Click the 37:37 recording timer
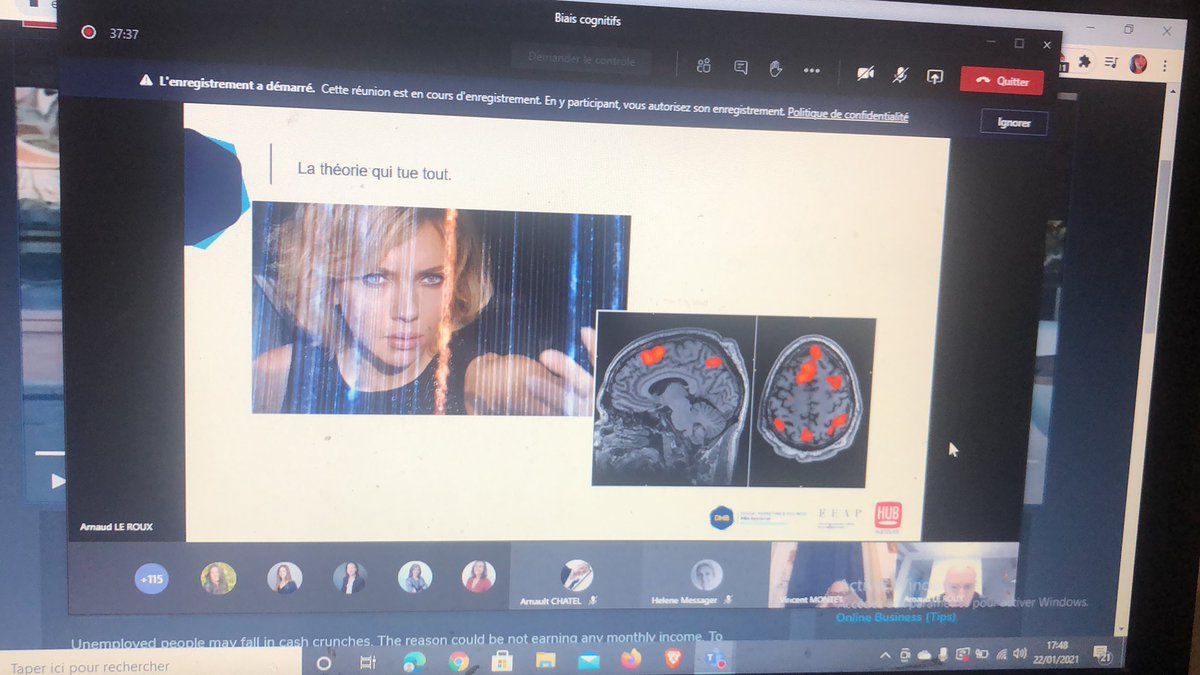1200x675 pixels. 124,33
